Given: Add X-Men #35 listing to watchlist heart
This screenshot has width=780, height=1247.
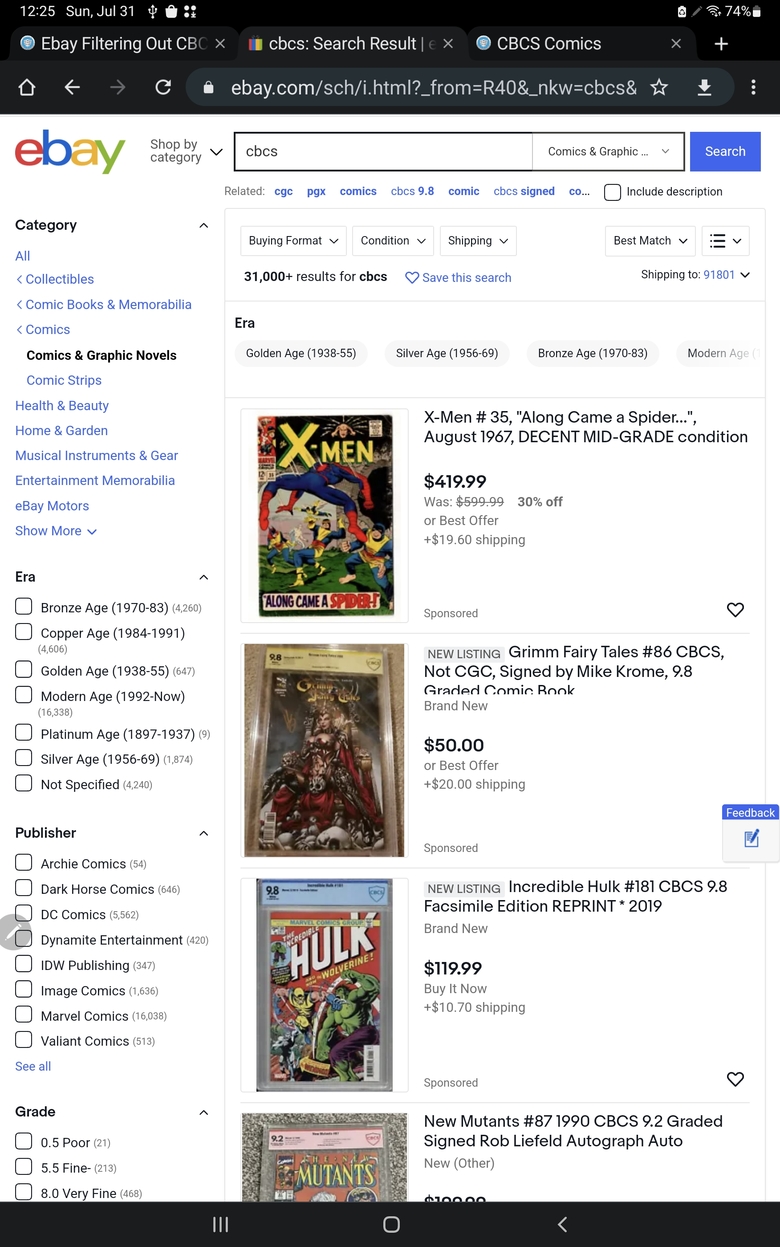Looking at the screenshot, I should [x=735, y=610].
